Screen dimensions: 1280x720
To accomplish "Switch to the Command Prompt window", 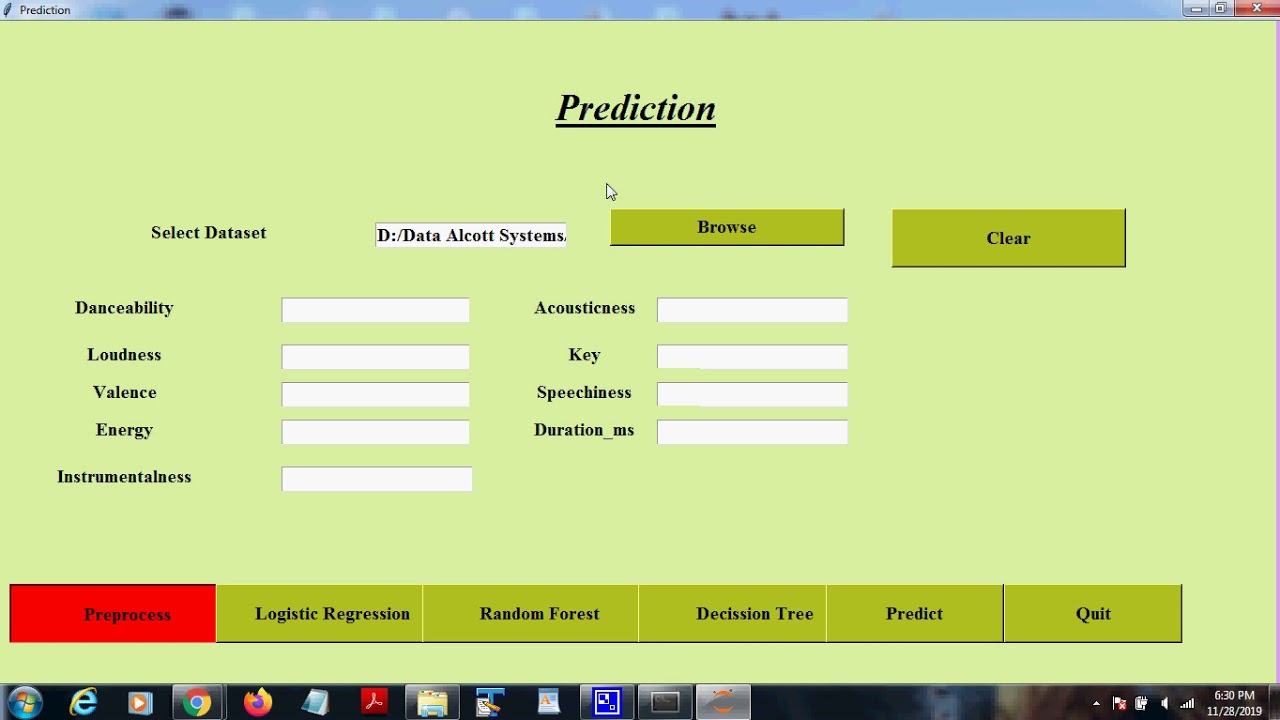I will click(x=665, y=703).
